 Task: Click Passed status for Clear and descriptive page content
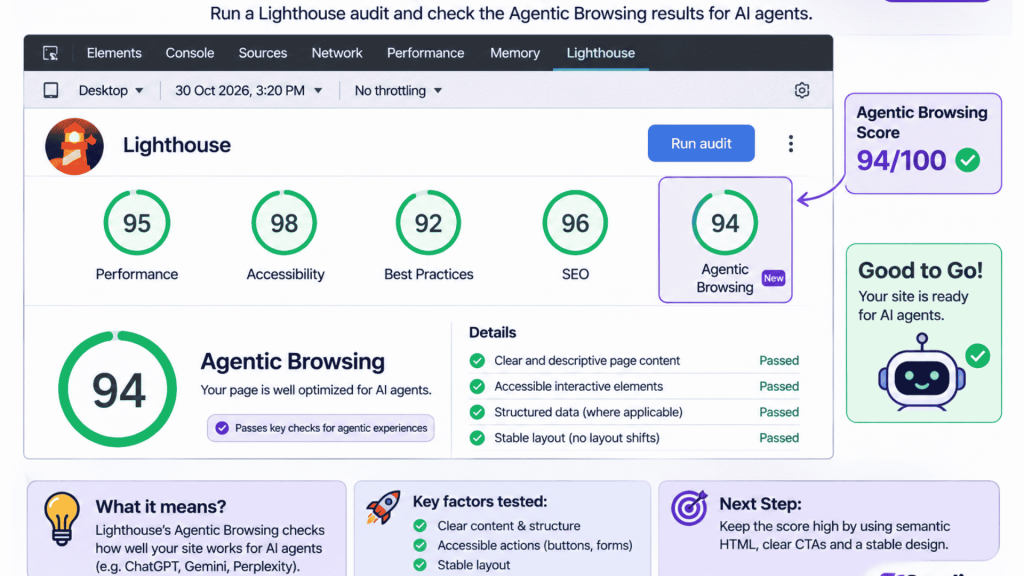779,360
